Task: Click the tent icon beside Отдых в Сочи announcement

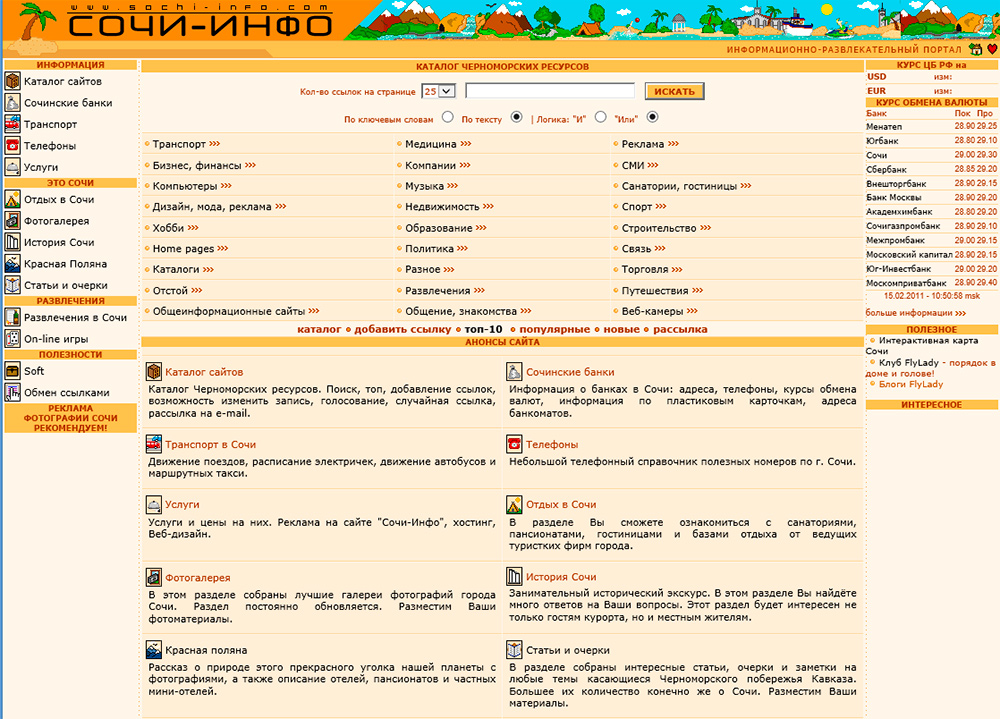Action: (x=514, y=505)
